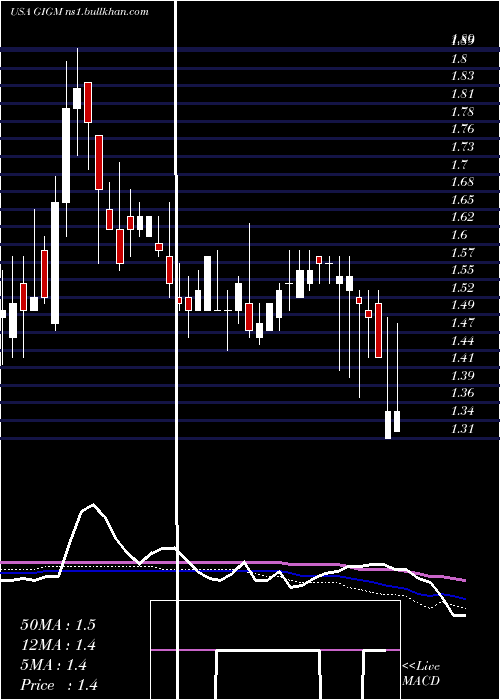Click the '50MA : 1.5' readout
The height and width of the screenshot is (700, 500).
58,625
